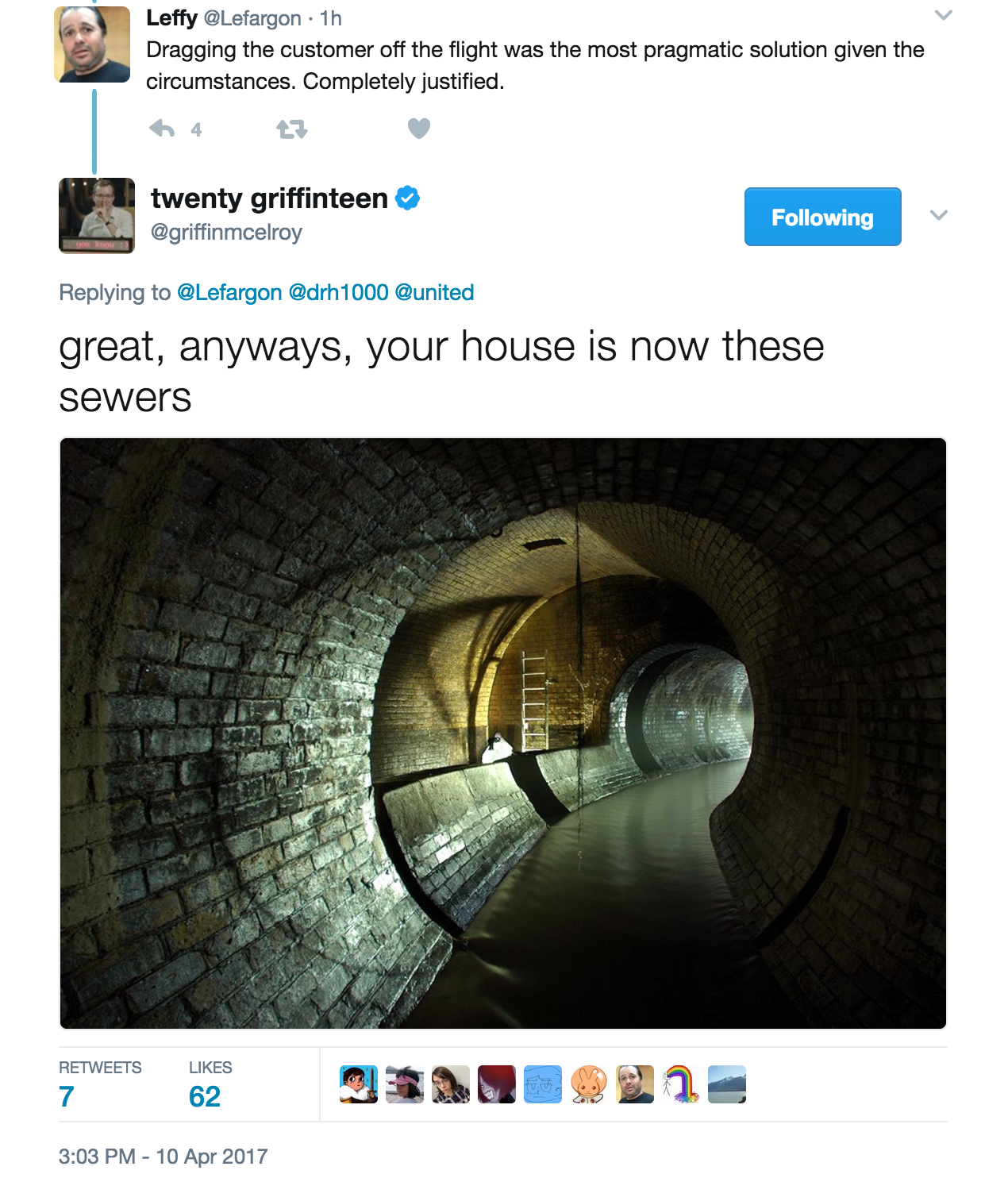Click the orange bunny liker avatar

(589, 1084)
